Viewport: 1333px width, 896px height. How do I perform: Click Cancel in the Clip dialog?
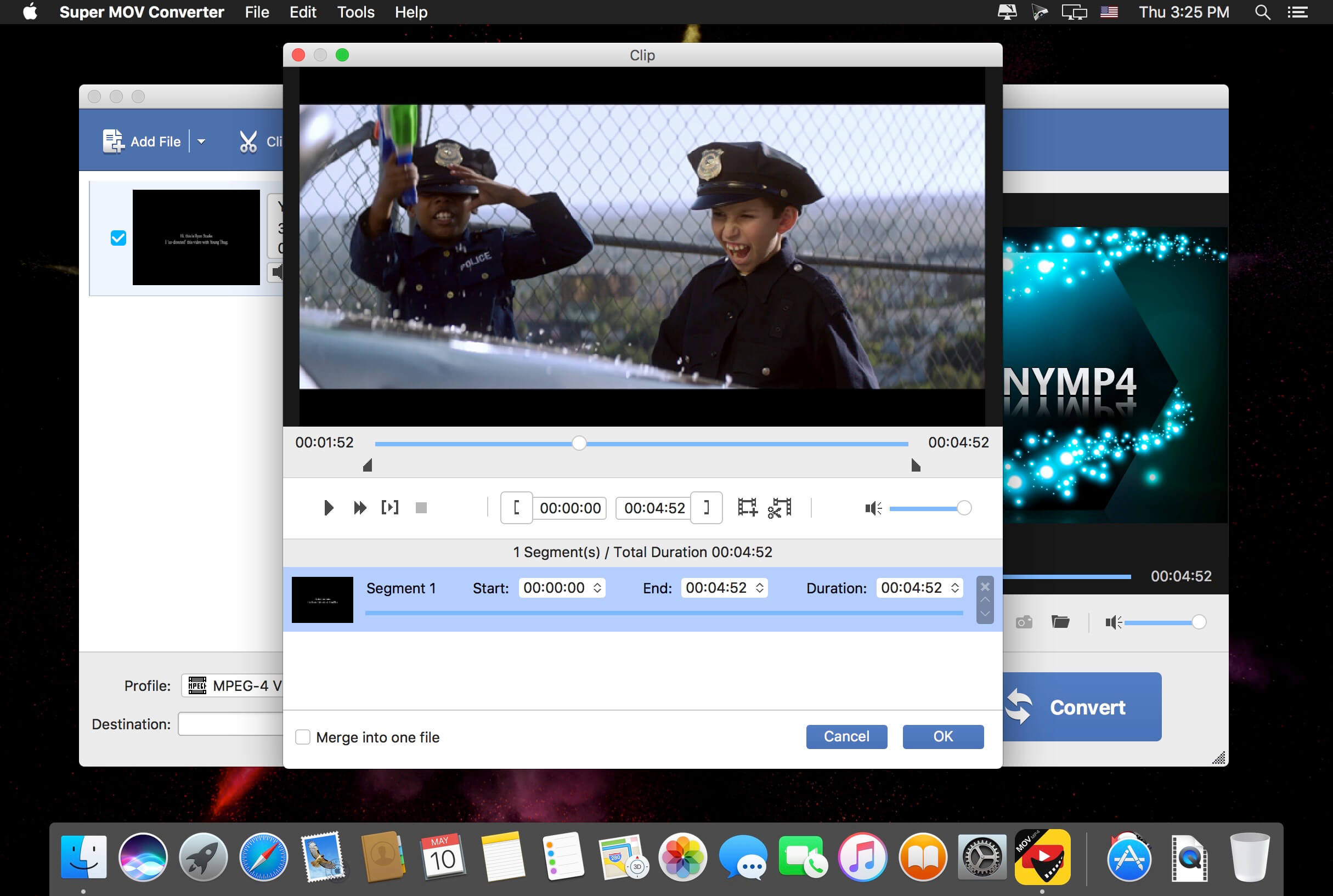[846, 736]
